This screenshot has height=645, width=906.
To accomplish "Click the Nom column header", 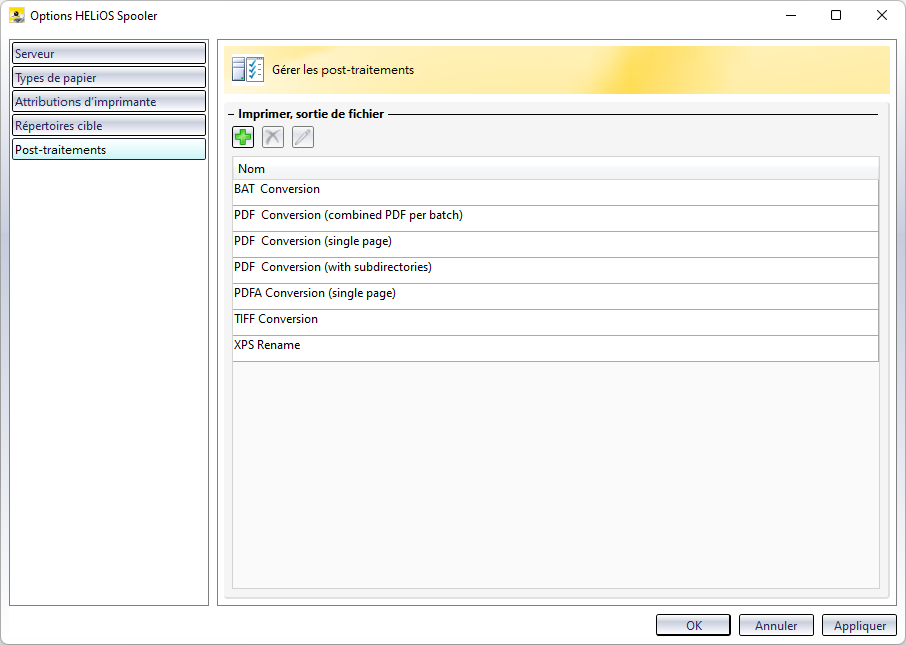I will (x=555, y=168).
